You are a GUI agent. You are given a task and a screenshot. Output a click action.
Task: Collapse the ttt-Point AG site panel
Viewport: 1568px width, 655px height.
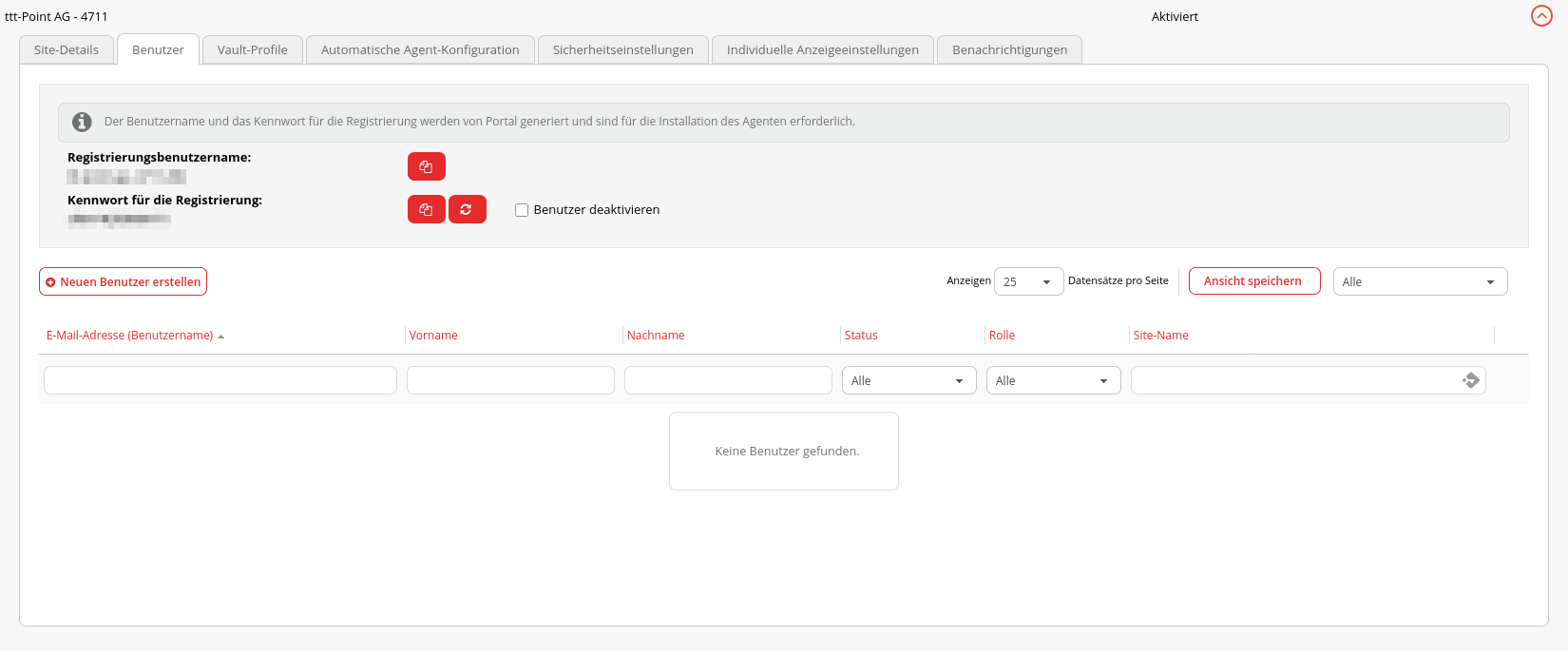[x=1541, y=16]
